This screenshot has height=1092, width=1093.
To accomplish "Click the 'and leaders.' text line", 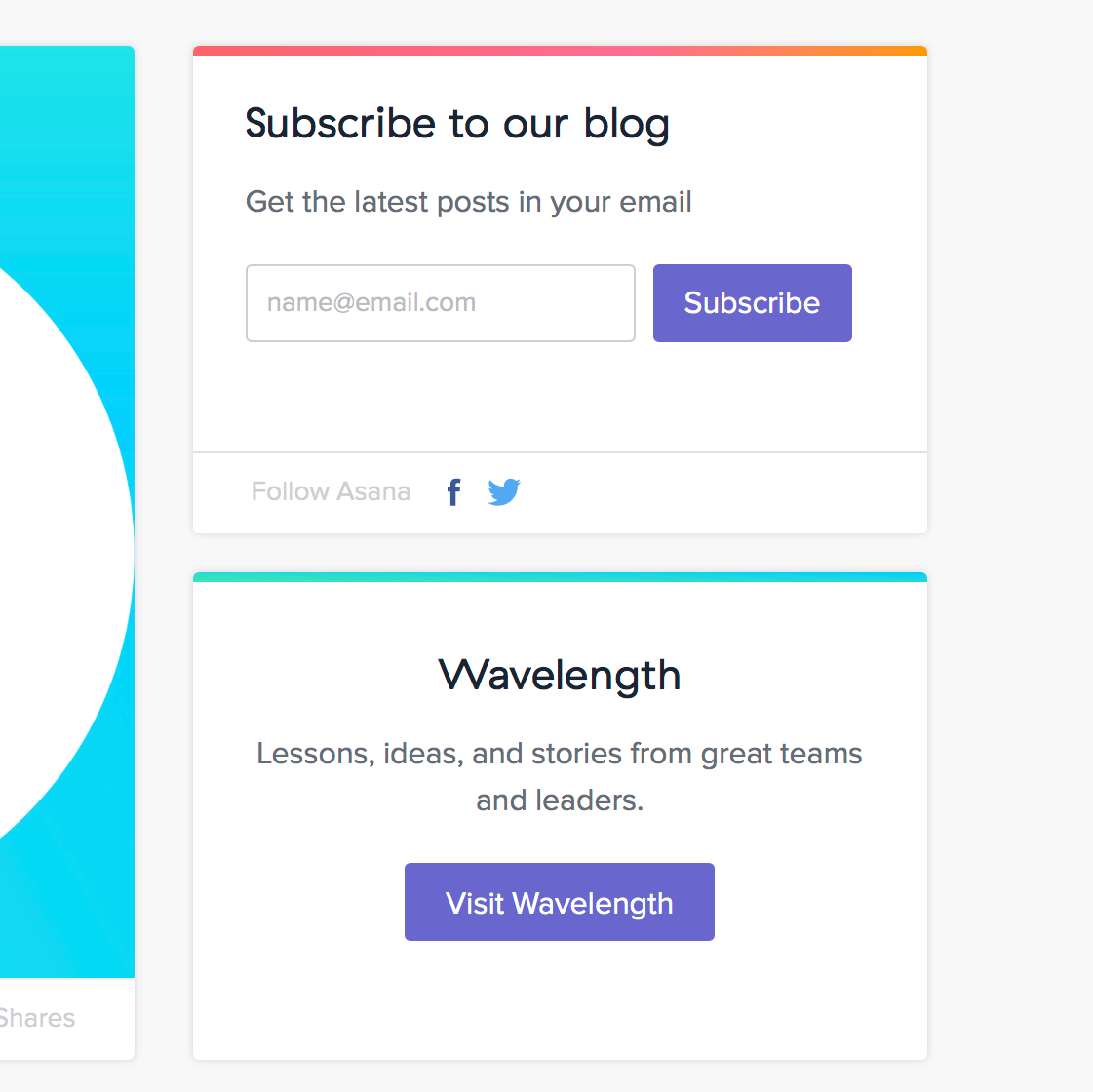I will (x=559, y=800).
